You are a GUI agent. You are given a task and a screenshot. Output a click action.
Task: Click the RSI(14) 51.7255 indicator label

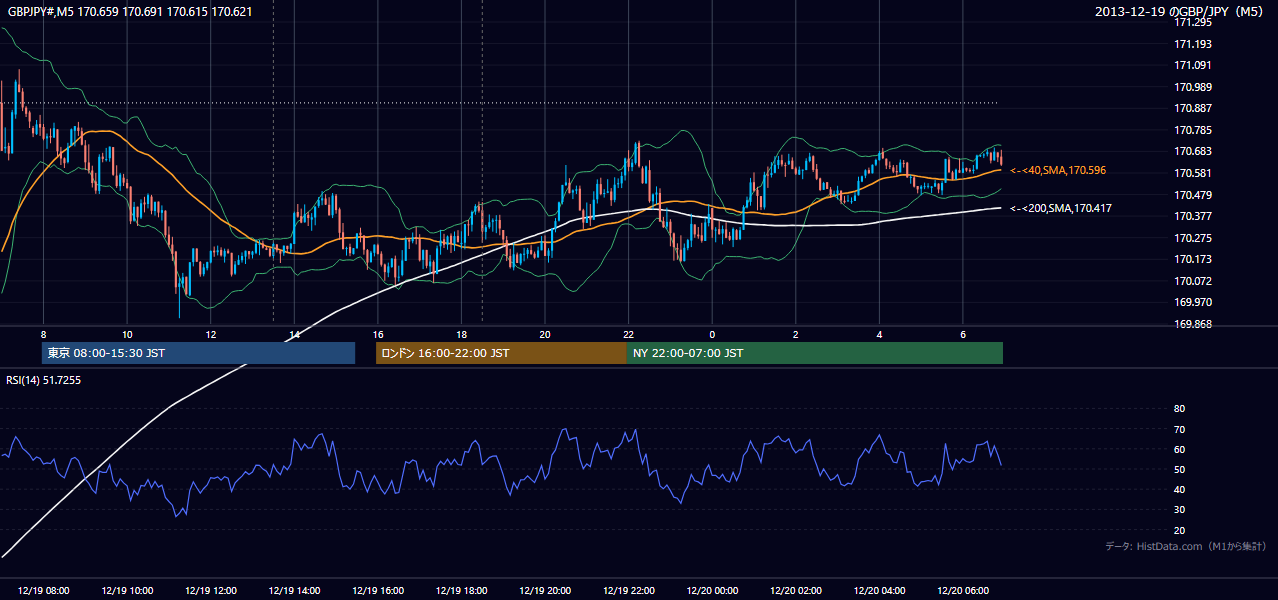point(44,380)
